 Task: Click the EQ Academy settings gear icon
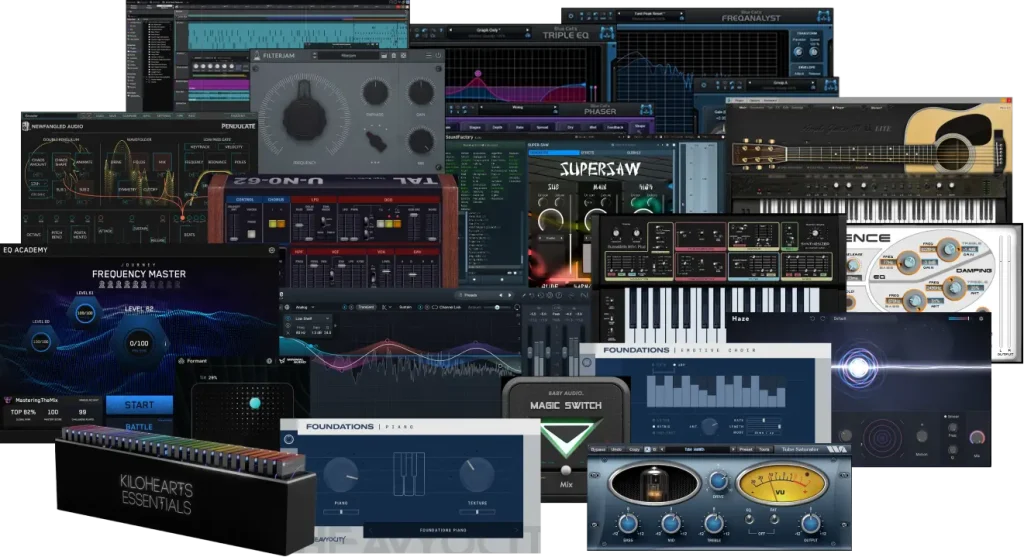coord(270,250)
